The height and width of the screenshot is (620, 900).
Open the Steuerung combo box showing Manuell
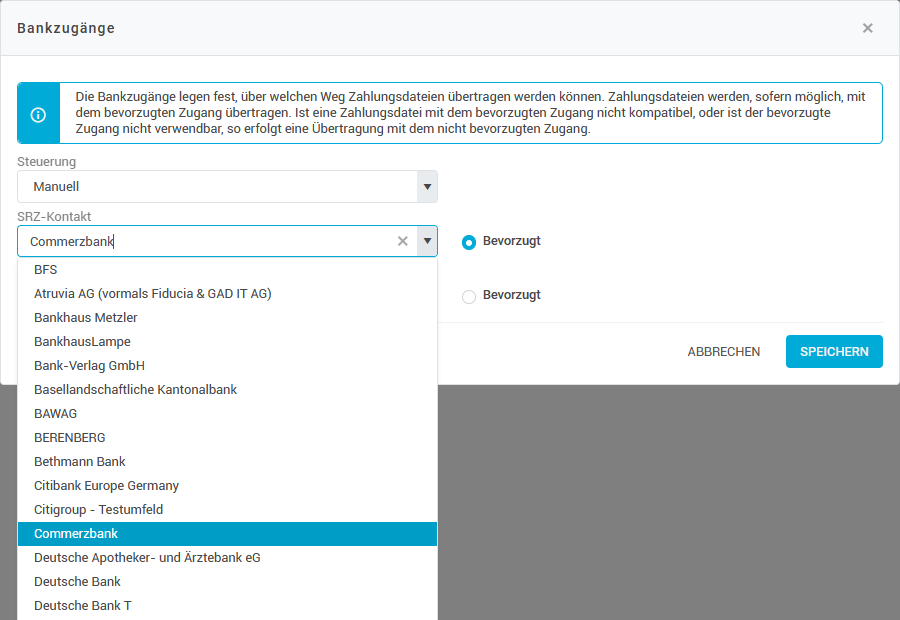pyautogui.click(x=217, y=187)
